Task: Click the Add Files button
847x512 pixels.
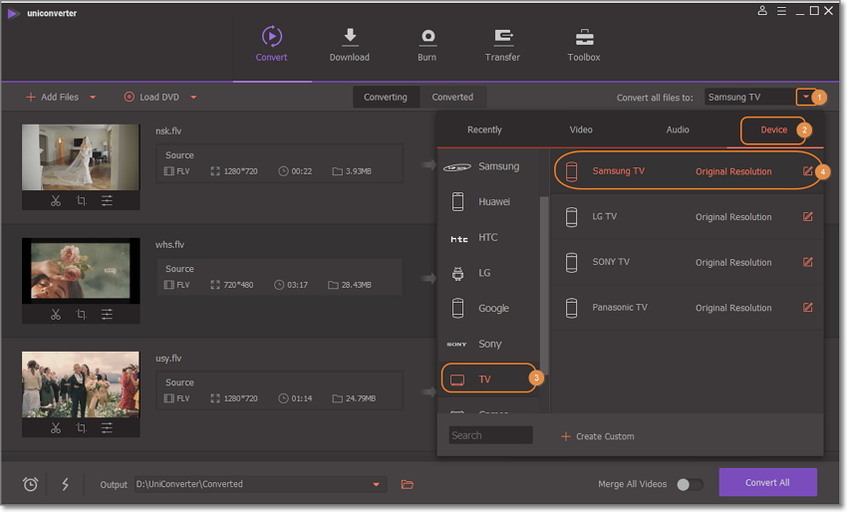Action: (53, 97)
